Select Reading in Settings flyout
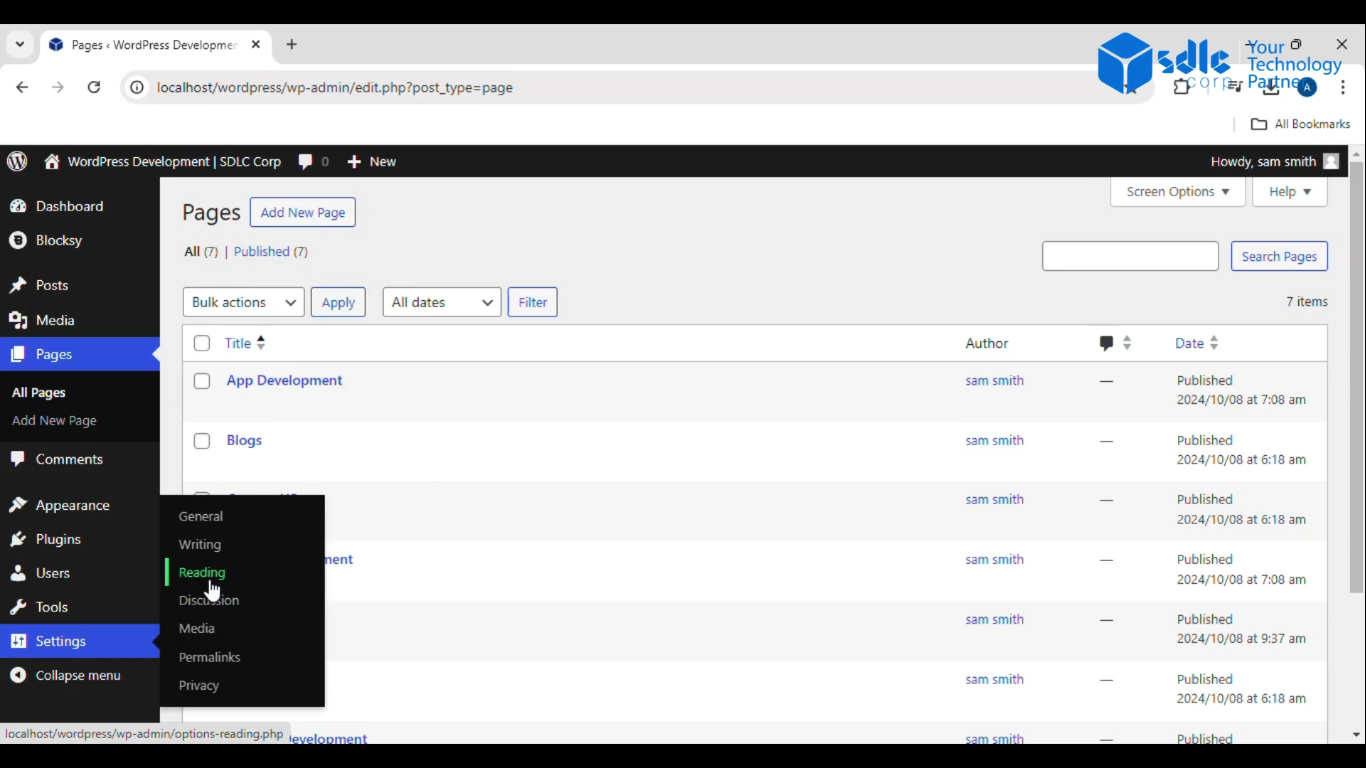This screenshot has width=1366, height=768. 202,572
